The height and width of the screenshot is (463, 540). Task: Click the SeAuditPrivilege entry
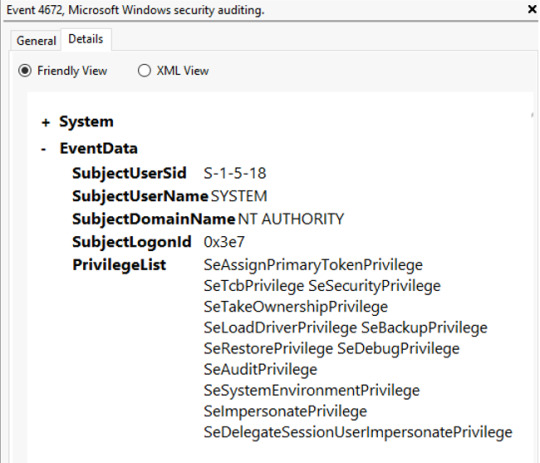click(x=260, y=369)
